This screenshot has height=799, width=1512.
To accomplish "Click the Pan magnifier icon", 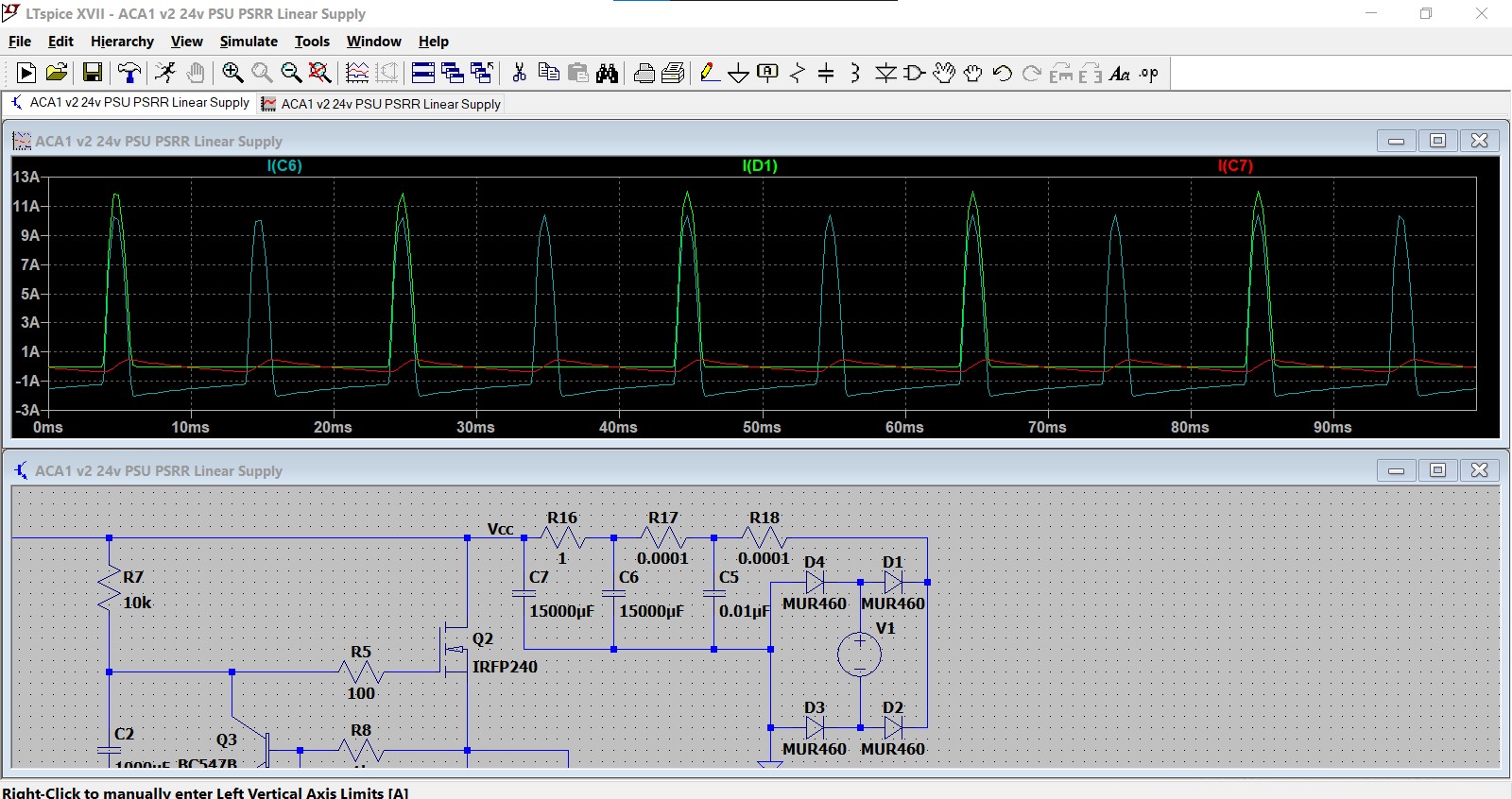I will [x=262, y=73].
